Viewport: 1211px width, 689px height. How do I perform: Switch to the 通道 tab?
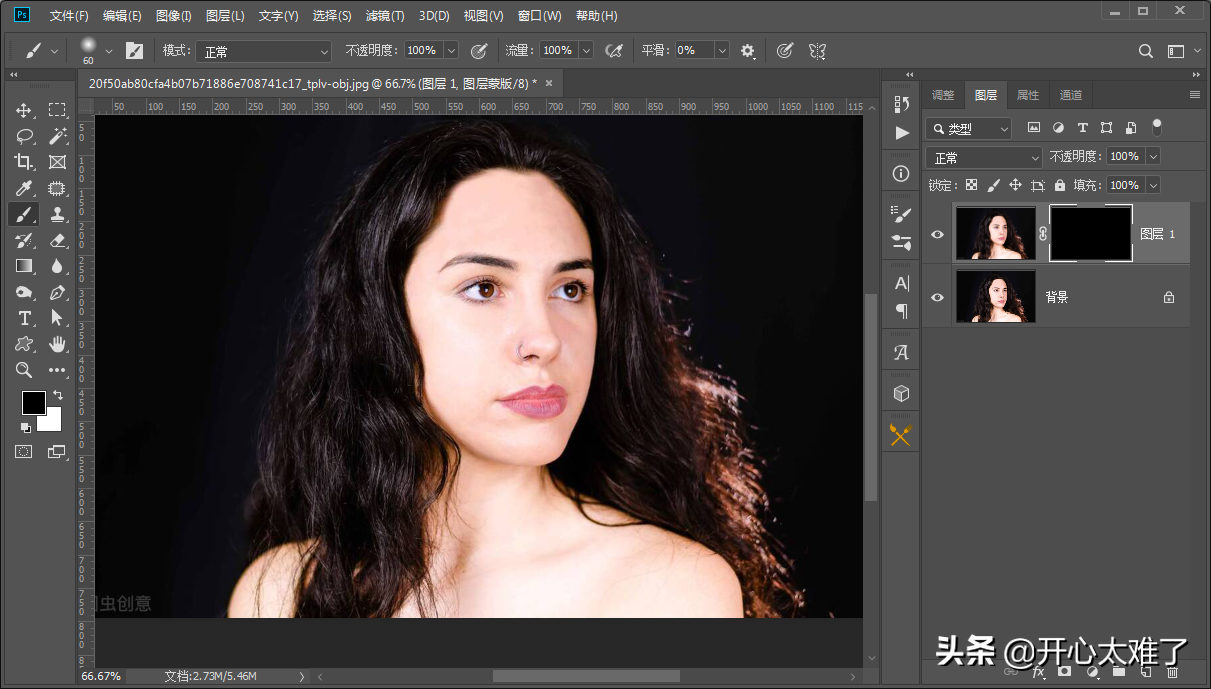(x=1071, y=95)
